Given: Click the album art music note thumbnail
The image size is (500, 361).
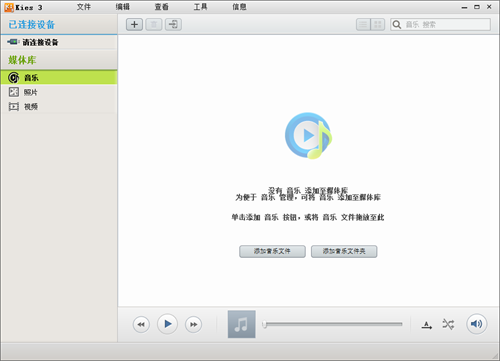Looking at the screenshot, I should tap(242, 324).
